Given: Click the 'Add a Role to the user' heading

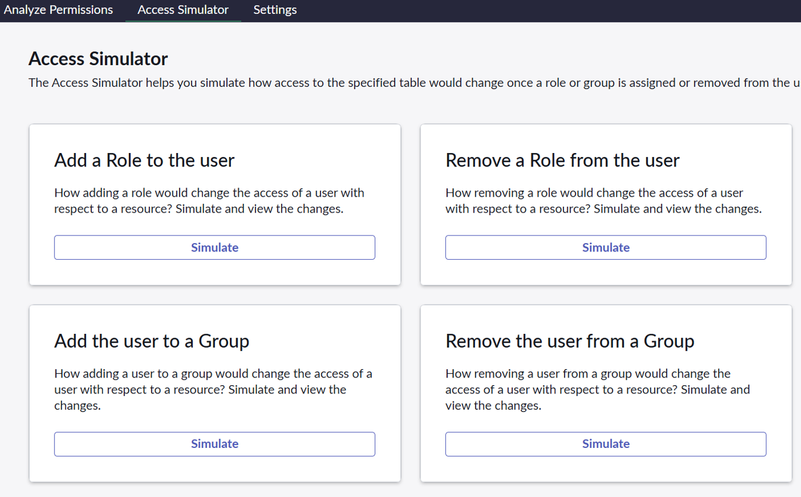Looking at the screenshot, I should (144, 161).
